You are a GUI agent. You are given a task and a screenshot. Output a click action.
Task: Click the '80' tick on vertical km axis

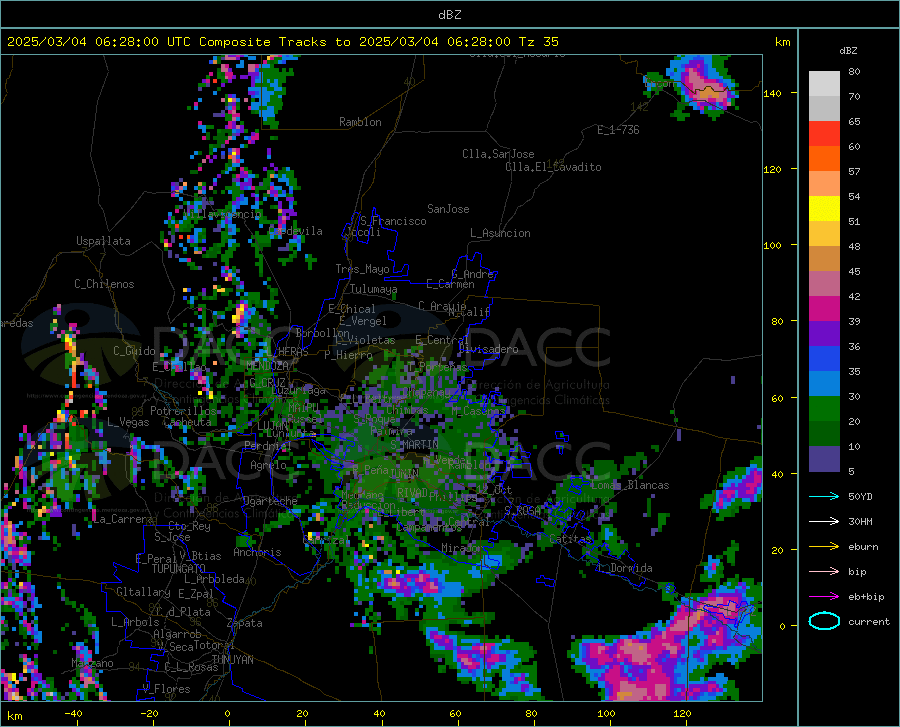pos(777,321)
